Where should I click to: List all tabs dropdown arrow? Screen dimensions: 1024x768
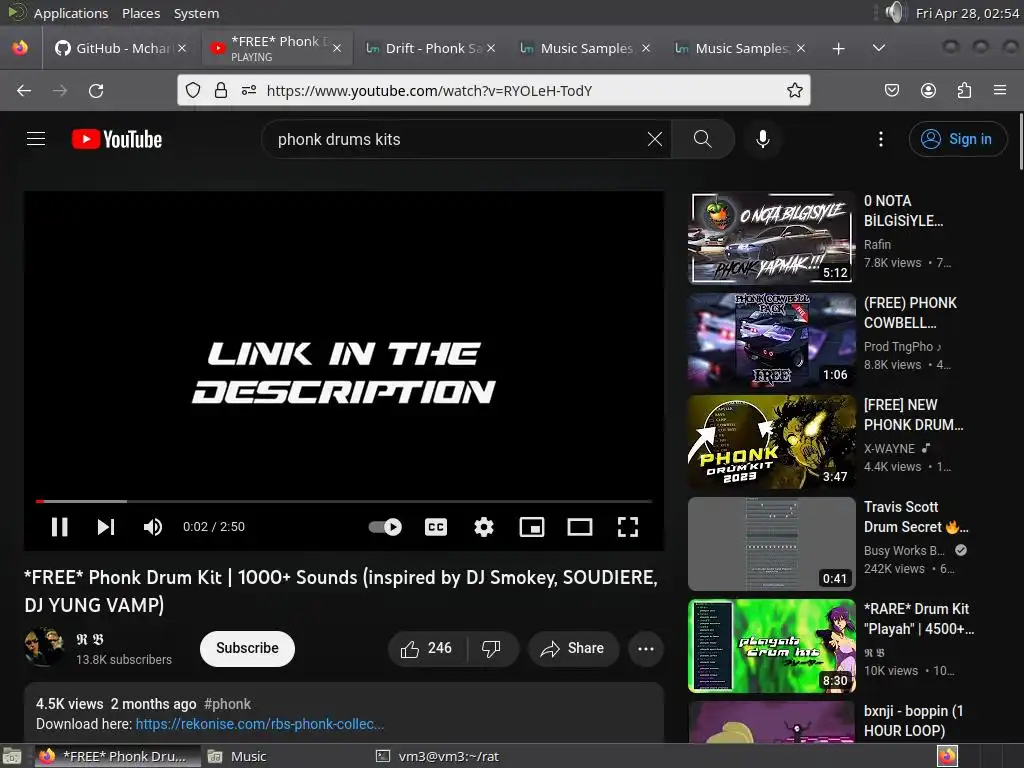point(879,48)
